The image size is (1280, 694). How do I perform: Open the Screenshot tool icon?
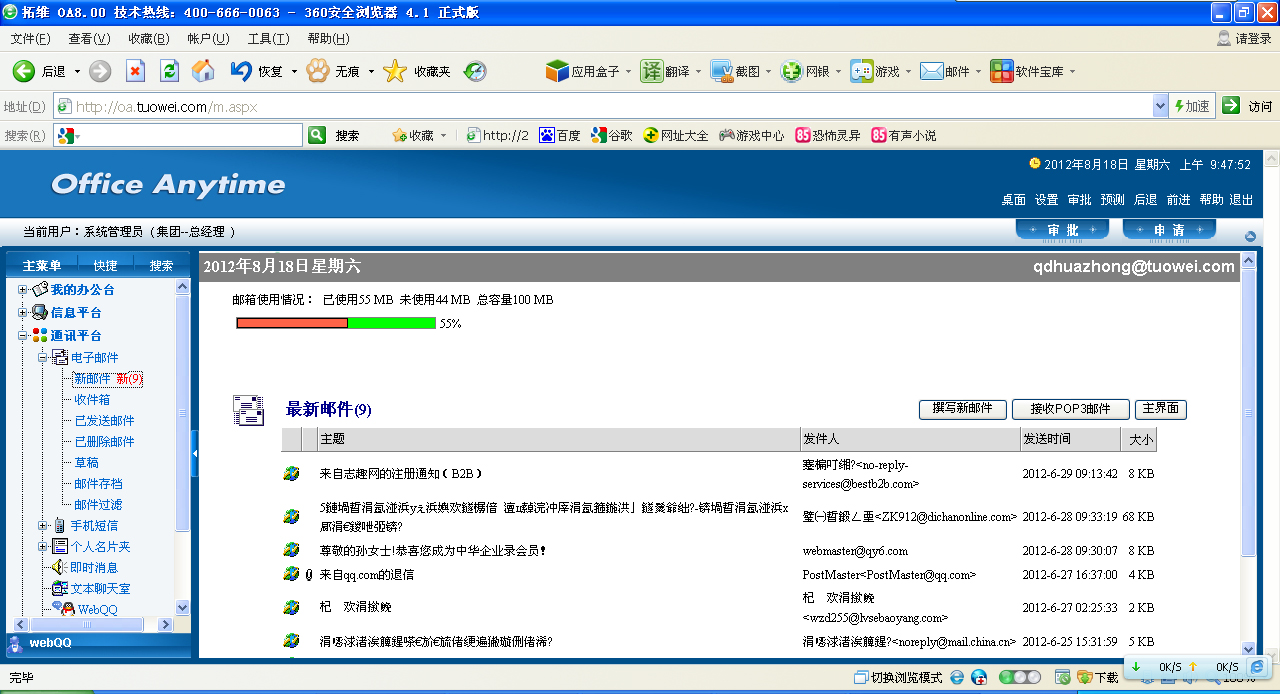(x=722, y=71)
